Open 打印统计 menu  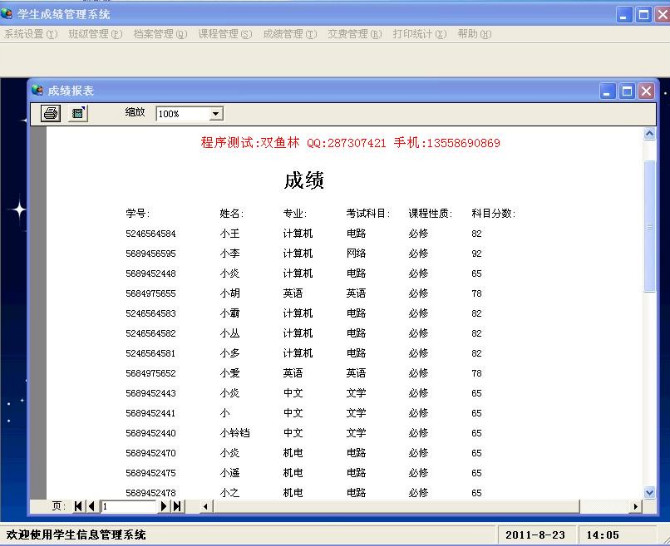click(420, 34)
